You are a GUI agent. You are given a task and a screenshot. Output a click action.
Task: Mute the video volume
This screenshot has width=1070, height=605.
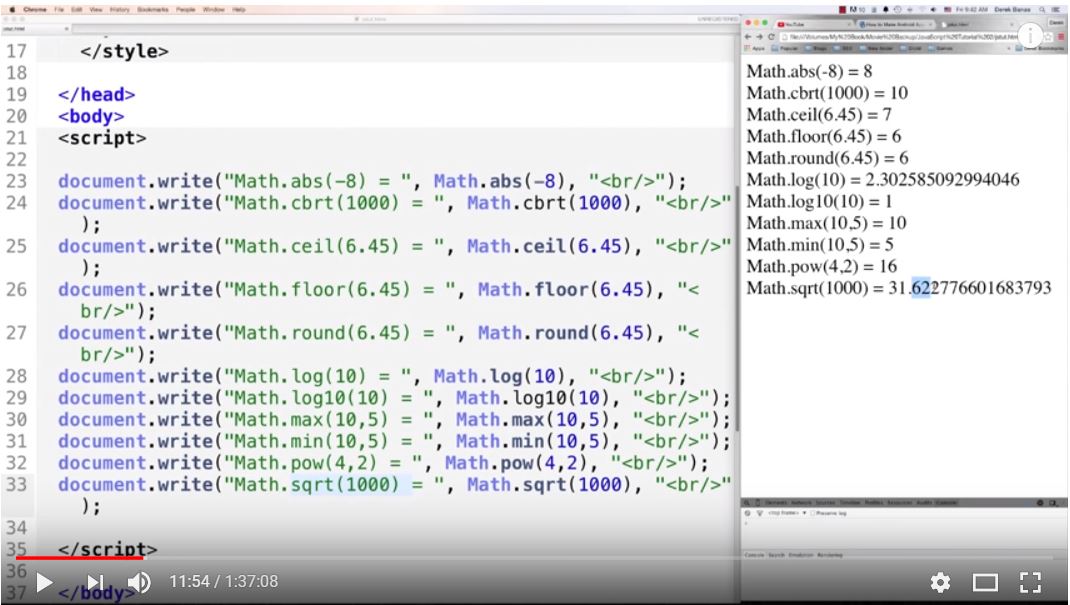point(139,582)
